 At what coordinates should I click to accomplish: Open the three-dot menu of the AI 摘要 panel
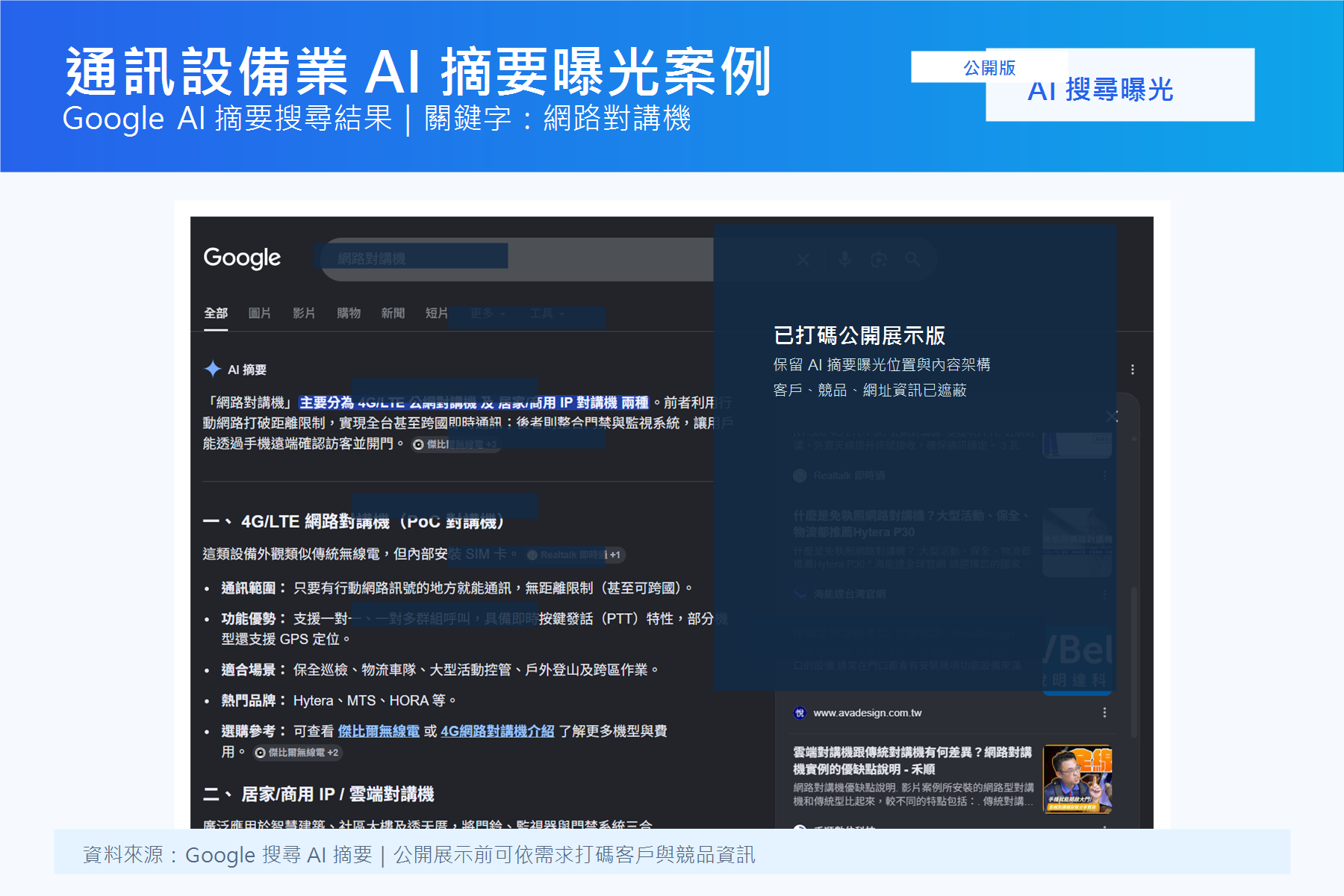tap(1133, 370)
